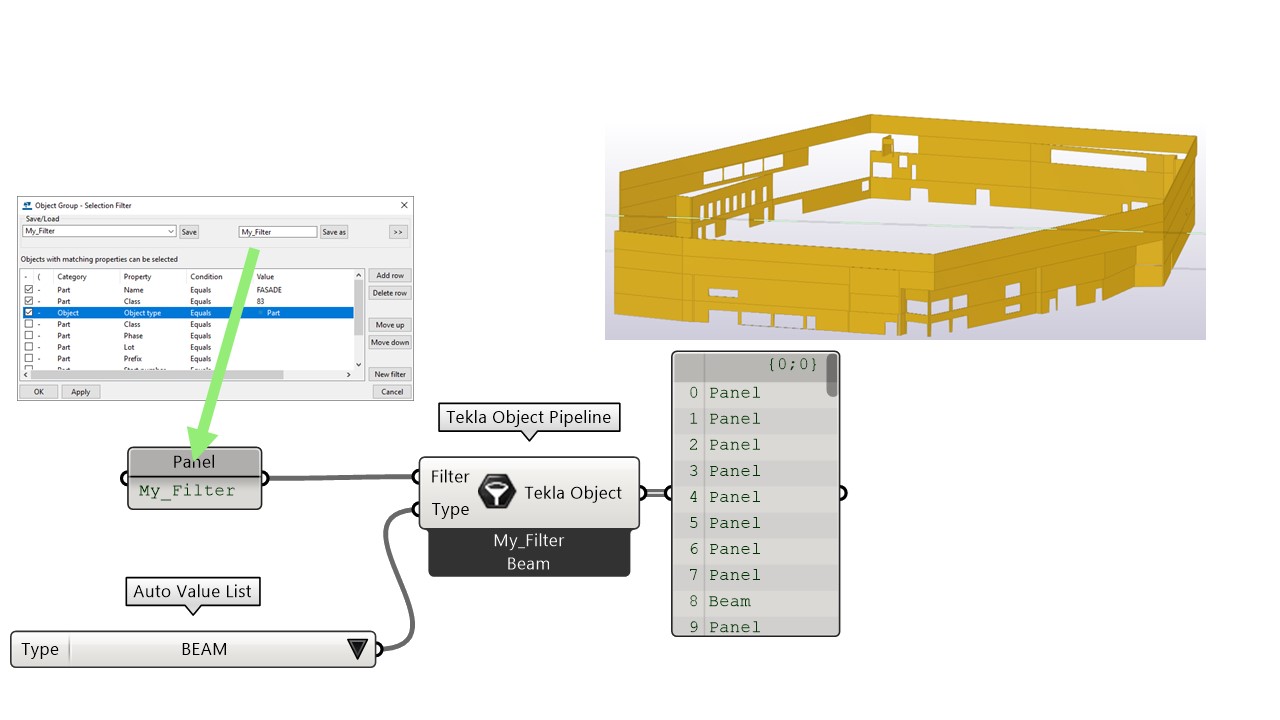Click the Beam entry at index 8
Screen dimensions: 1280x720
pyautogui.click(x=730, y=601)
